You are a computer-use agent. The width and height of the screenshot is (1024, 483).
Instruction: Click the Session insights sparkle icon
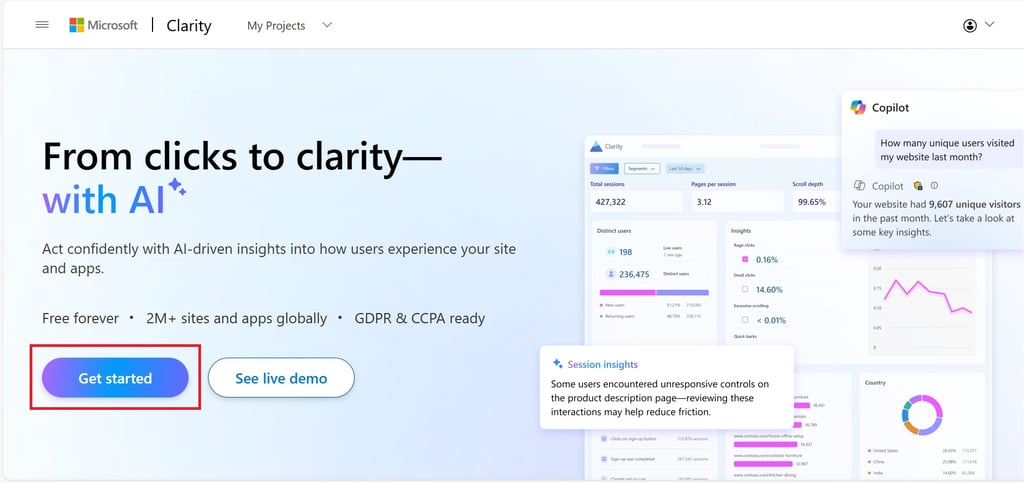[557, 364]
